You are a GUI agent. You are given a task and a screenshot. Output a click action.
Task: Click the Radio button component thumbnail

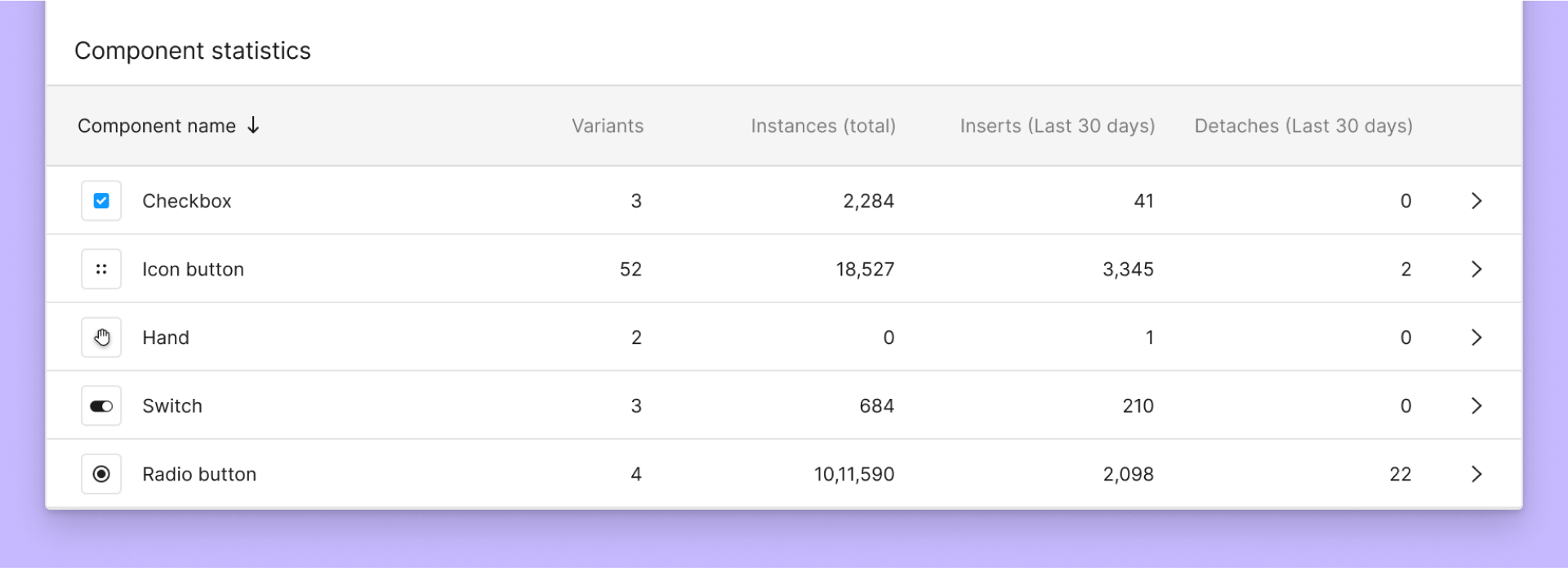click(x=101, y=474)
